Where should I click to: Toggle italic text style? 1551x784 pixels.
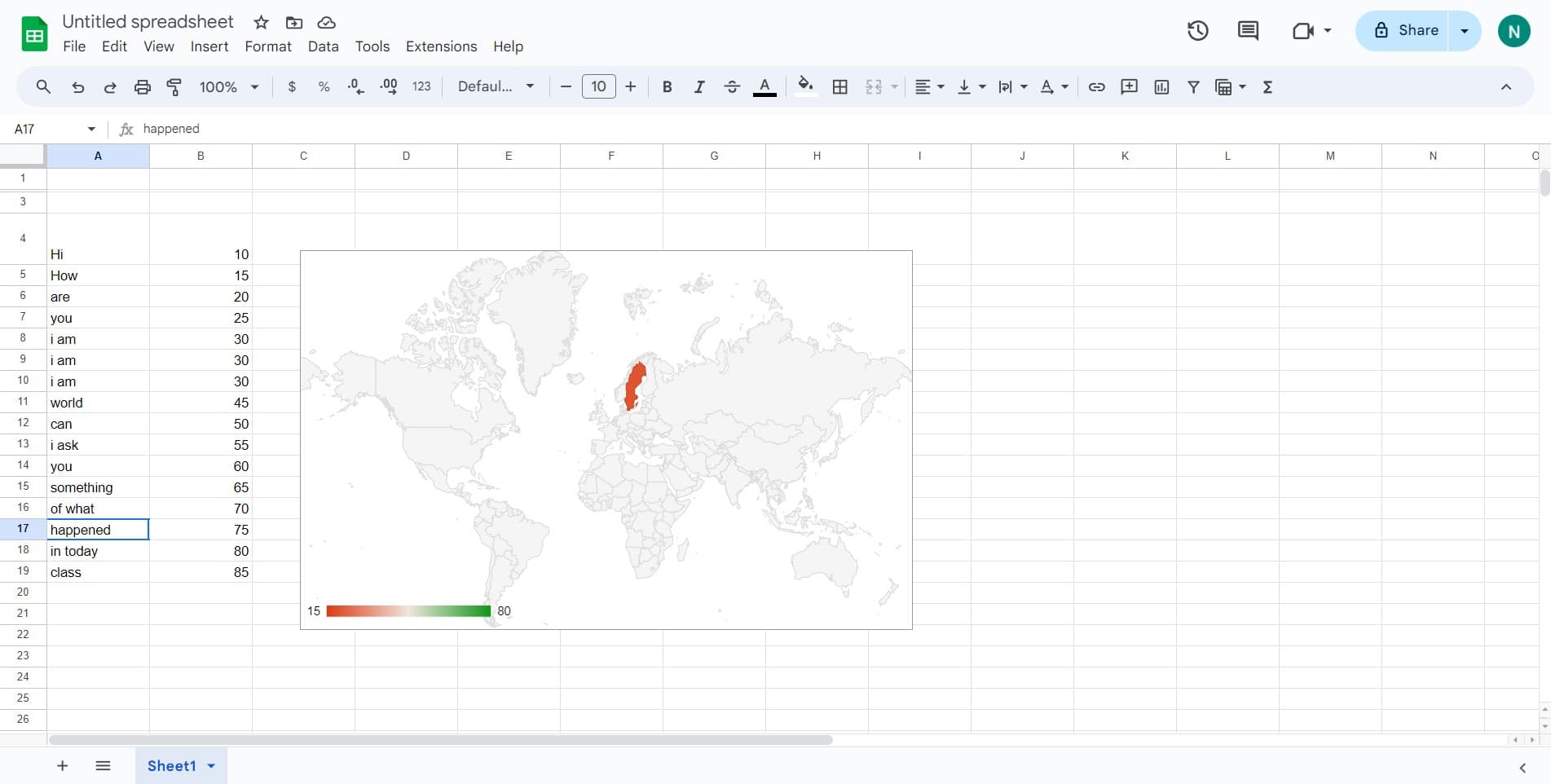698,87
